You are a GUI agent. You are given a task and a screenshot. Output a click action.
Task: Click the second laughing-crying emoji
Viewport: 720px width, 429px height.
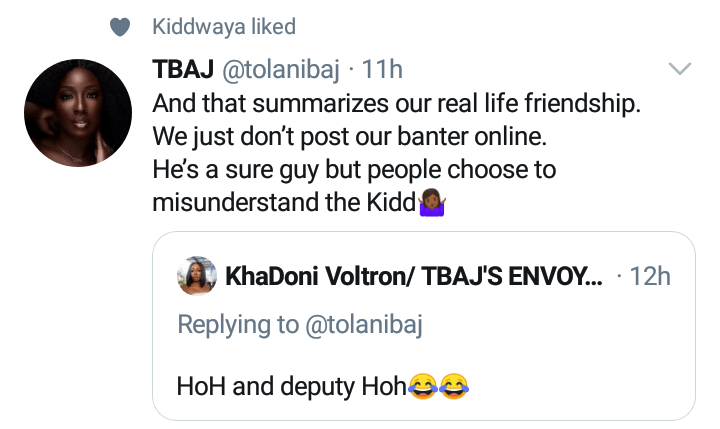[454, 385]
